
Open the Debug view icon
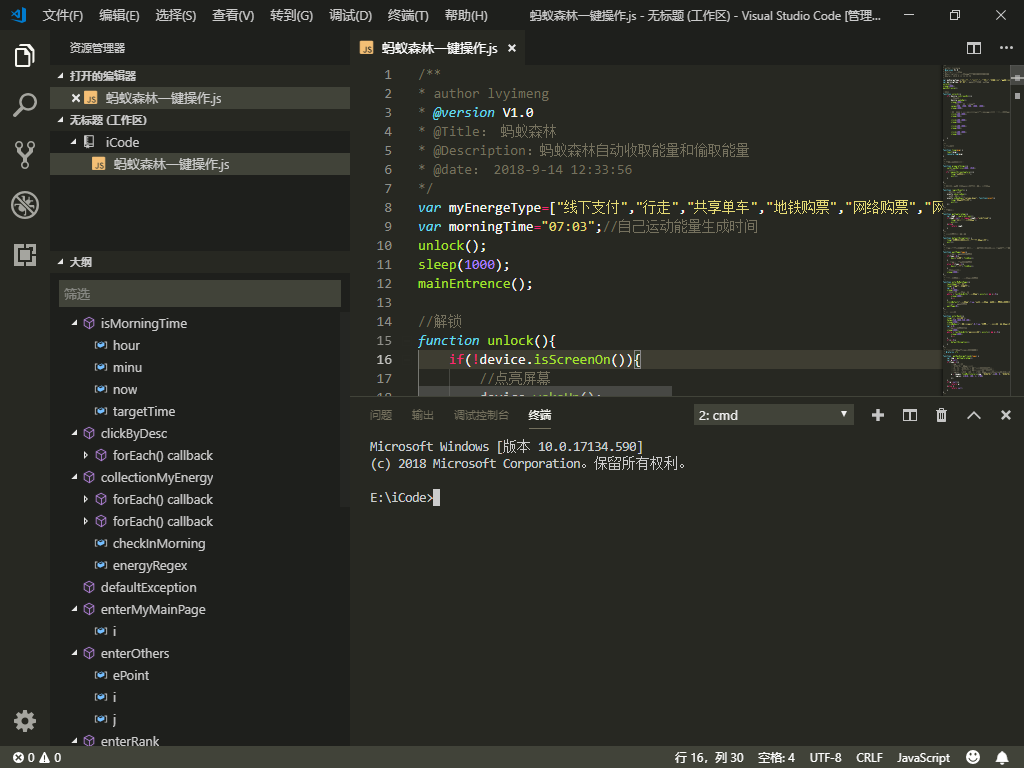[x=25, y=205]
